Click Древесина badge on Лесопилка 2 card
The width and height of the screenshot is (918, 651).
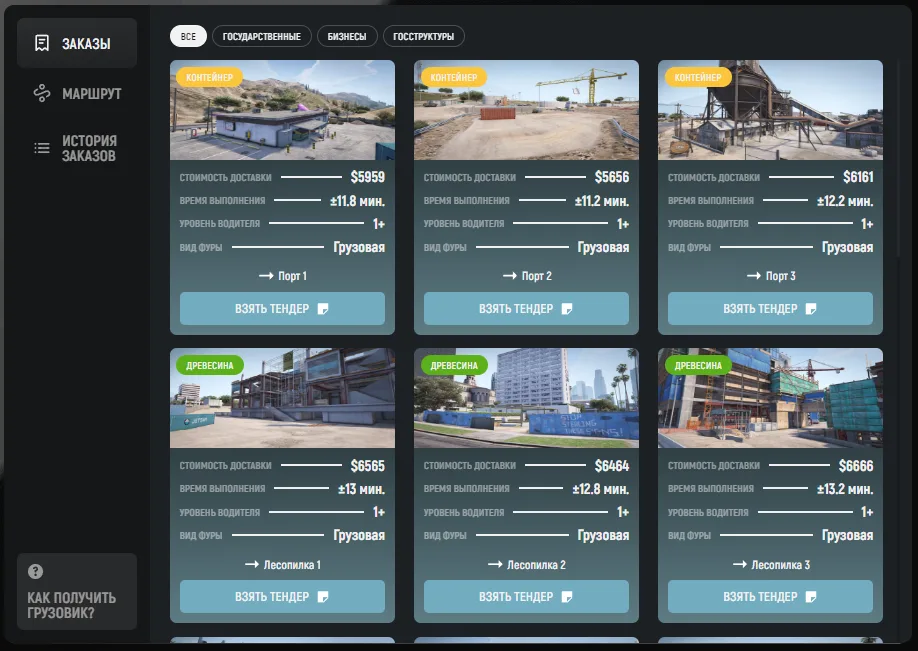(454, 365)
